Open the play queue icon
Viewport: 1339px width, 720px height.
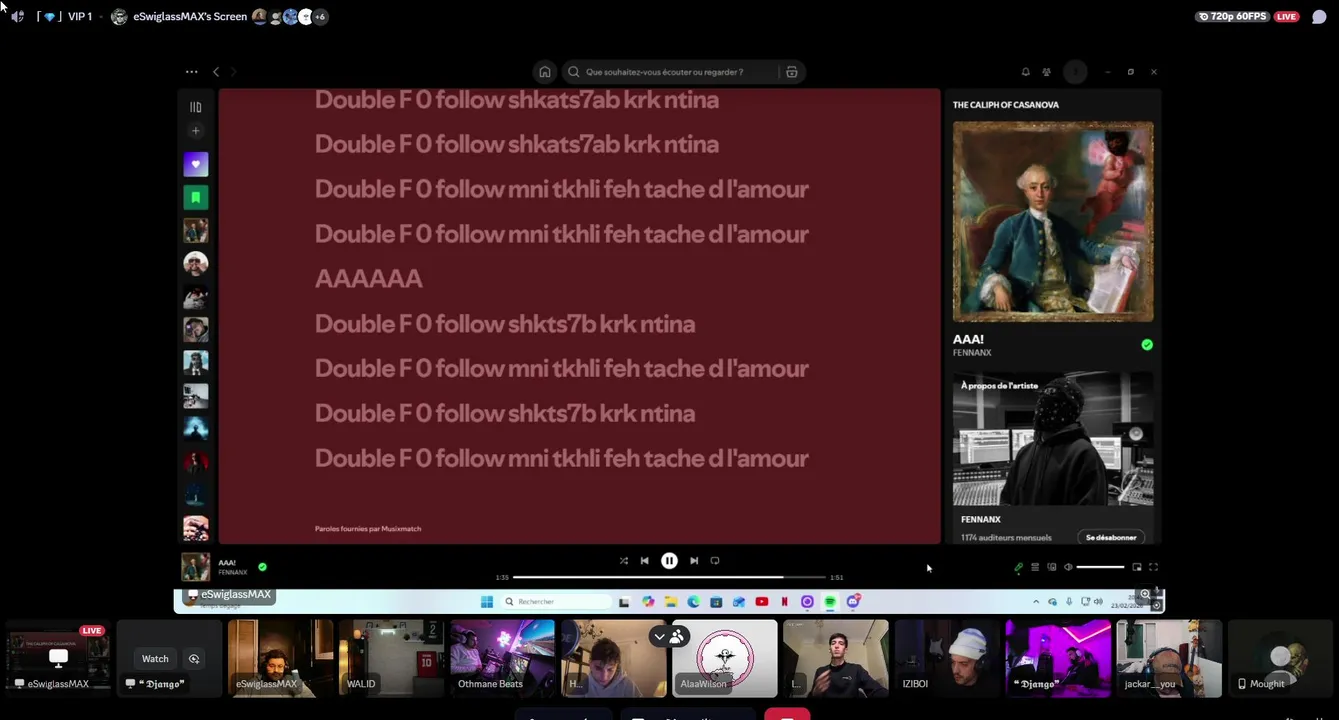pos(1035,567)
